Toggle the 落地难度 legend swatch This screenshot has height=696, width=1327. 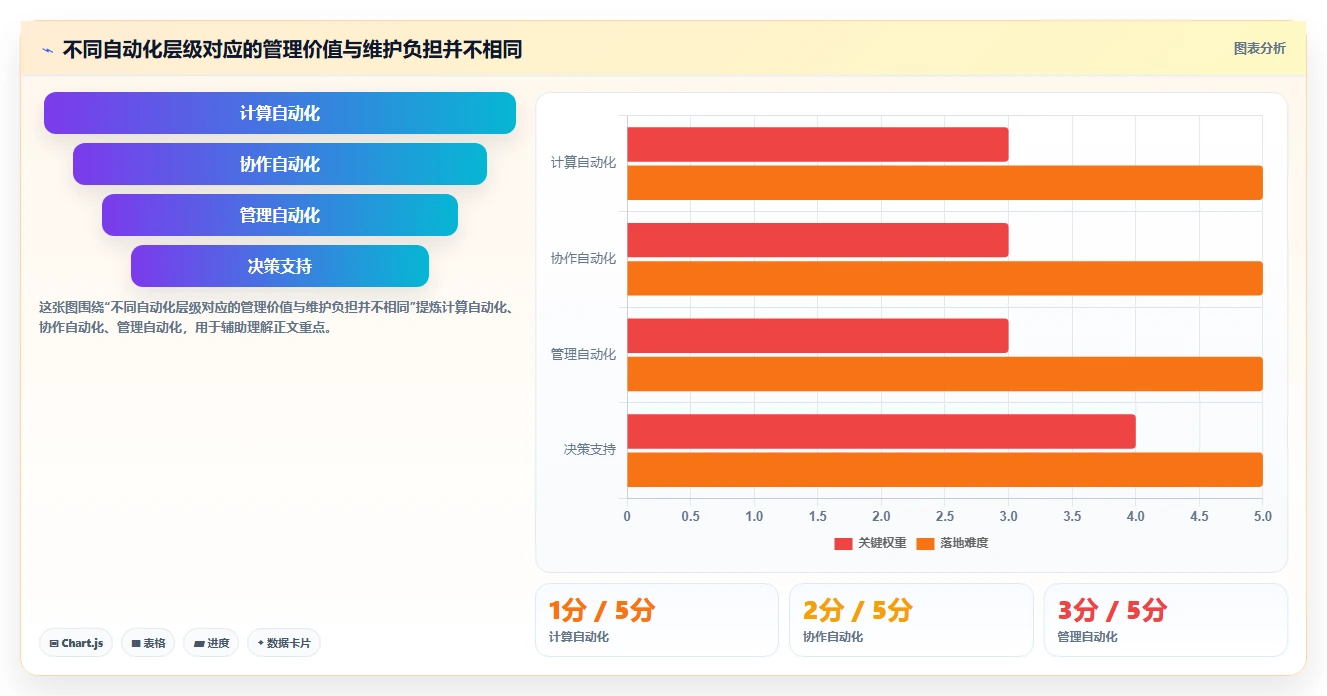click(925, 543)
